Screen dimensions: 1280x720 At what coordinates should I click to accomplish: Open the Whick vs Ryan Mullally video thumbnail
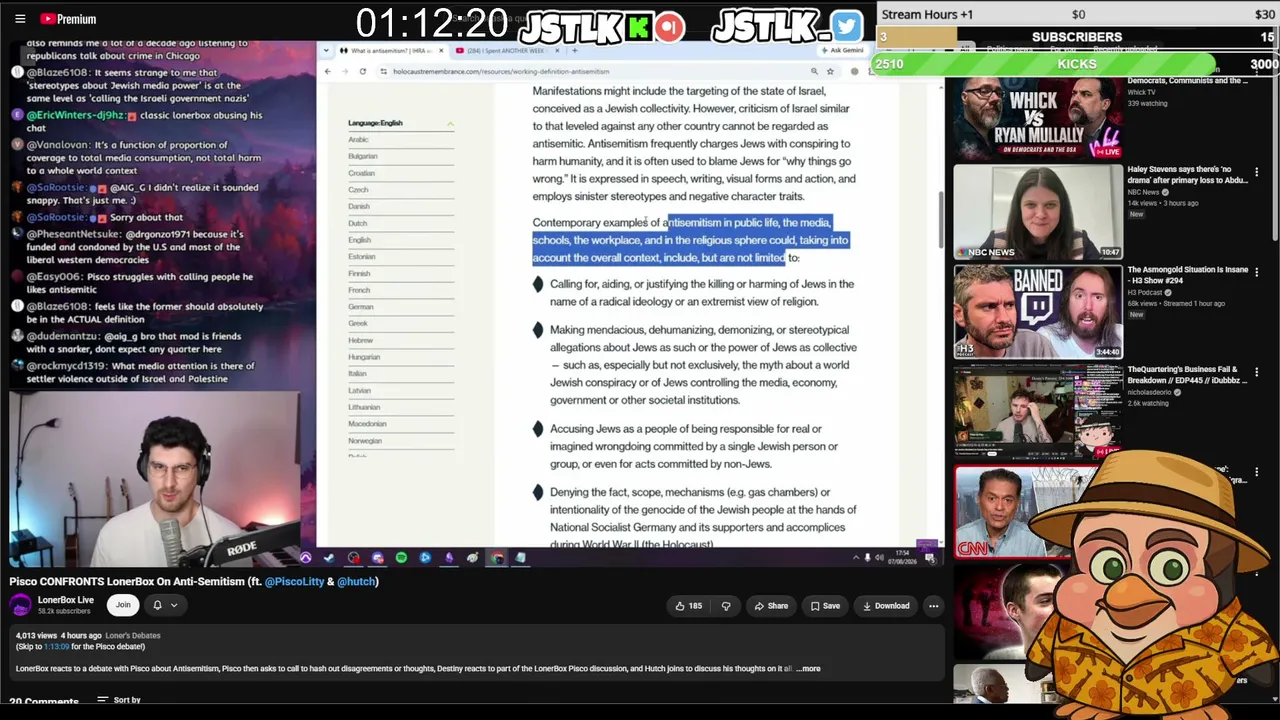pos(1037,117)
